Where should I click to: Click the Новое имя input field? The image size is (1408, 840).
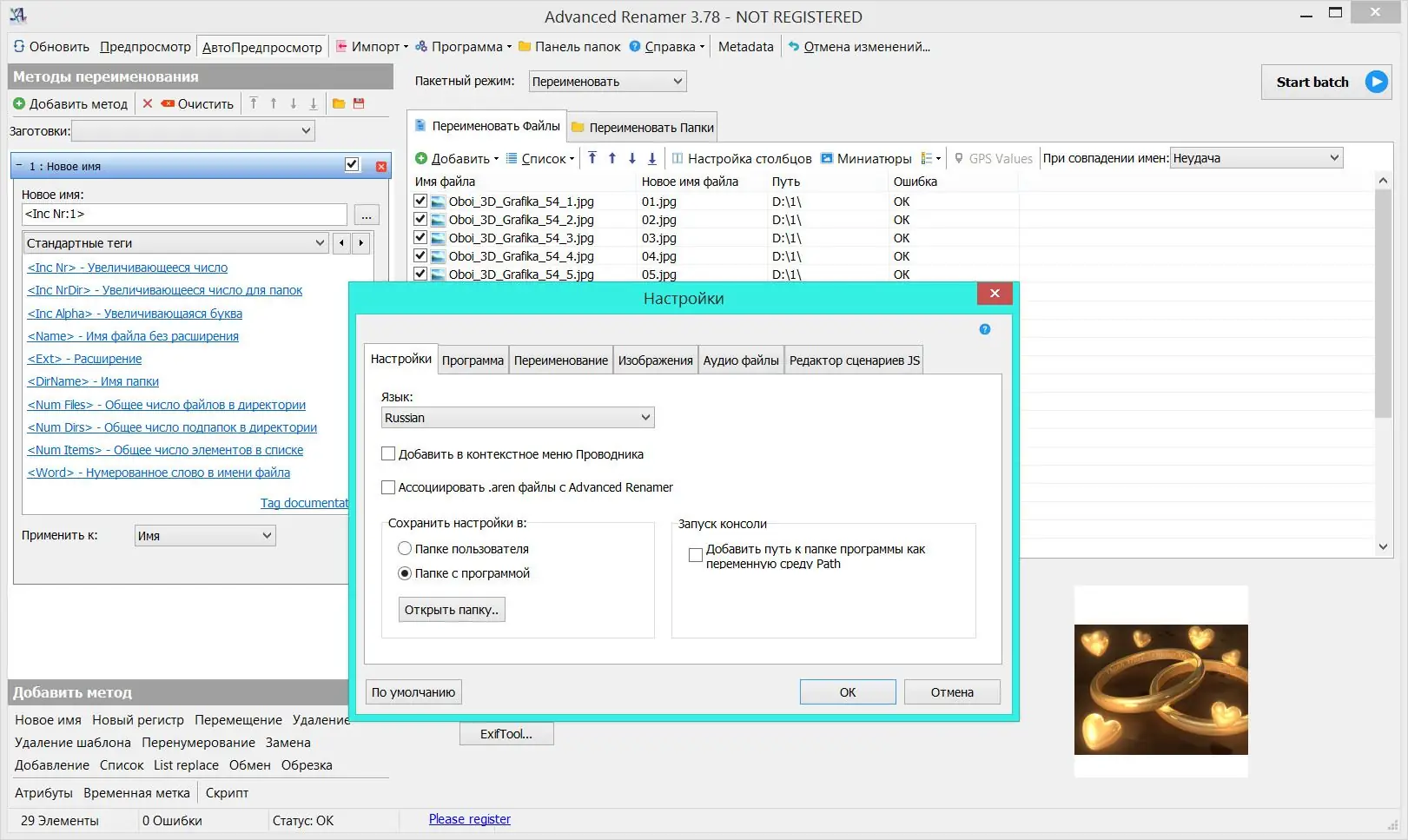[x=184, y=215]
